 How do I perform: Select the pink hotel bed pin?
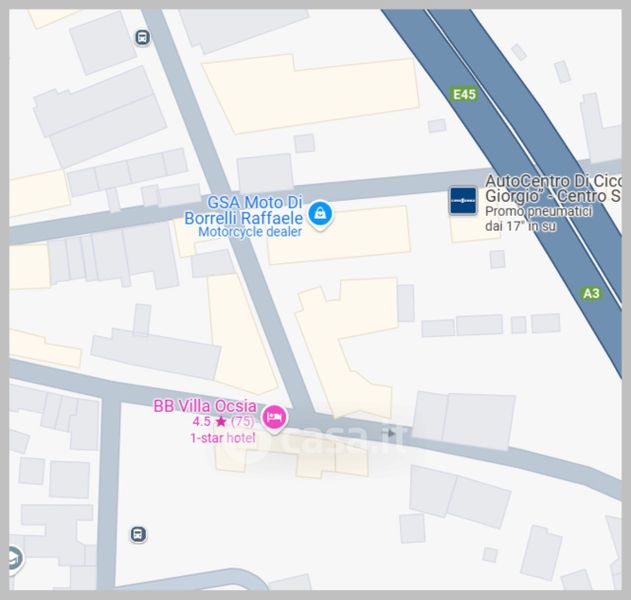click(x=274, y=417)
